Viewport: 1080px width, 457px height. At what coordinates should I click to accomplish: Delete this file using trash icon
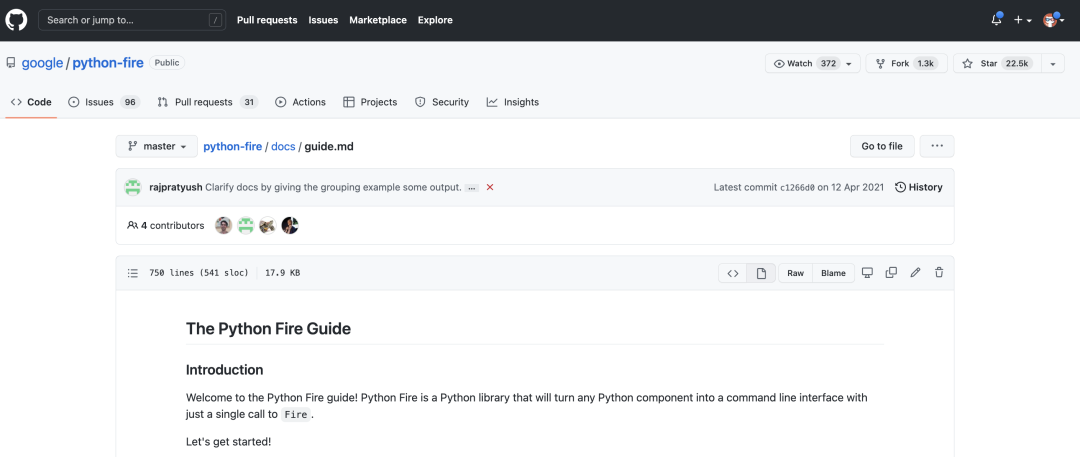938,273
